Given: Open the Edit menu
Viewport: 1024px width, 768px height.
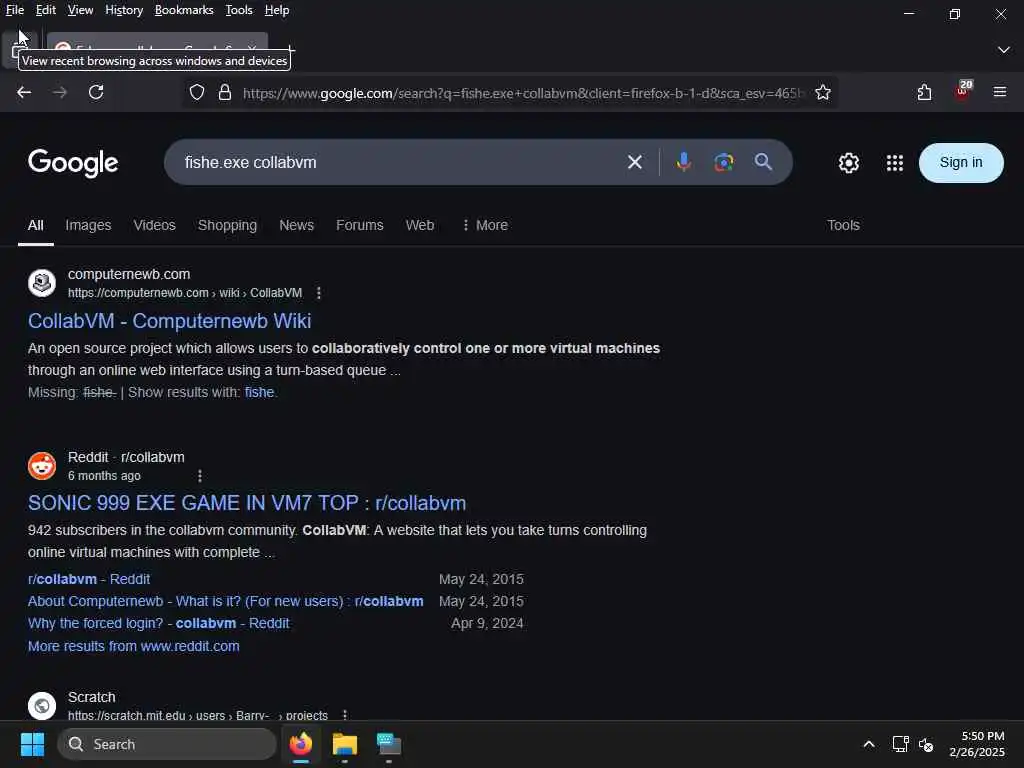Looking at the screenshot, I should tap(46, 10).
